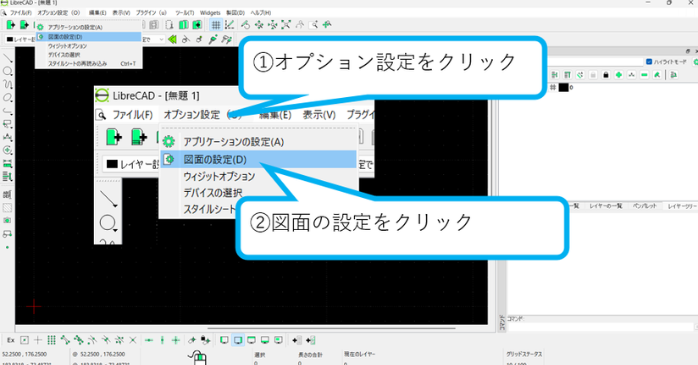Toggle Snap on Grid dotted-grid icon
Viewport: 698px width, 365px height.
52,340
